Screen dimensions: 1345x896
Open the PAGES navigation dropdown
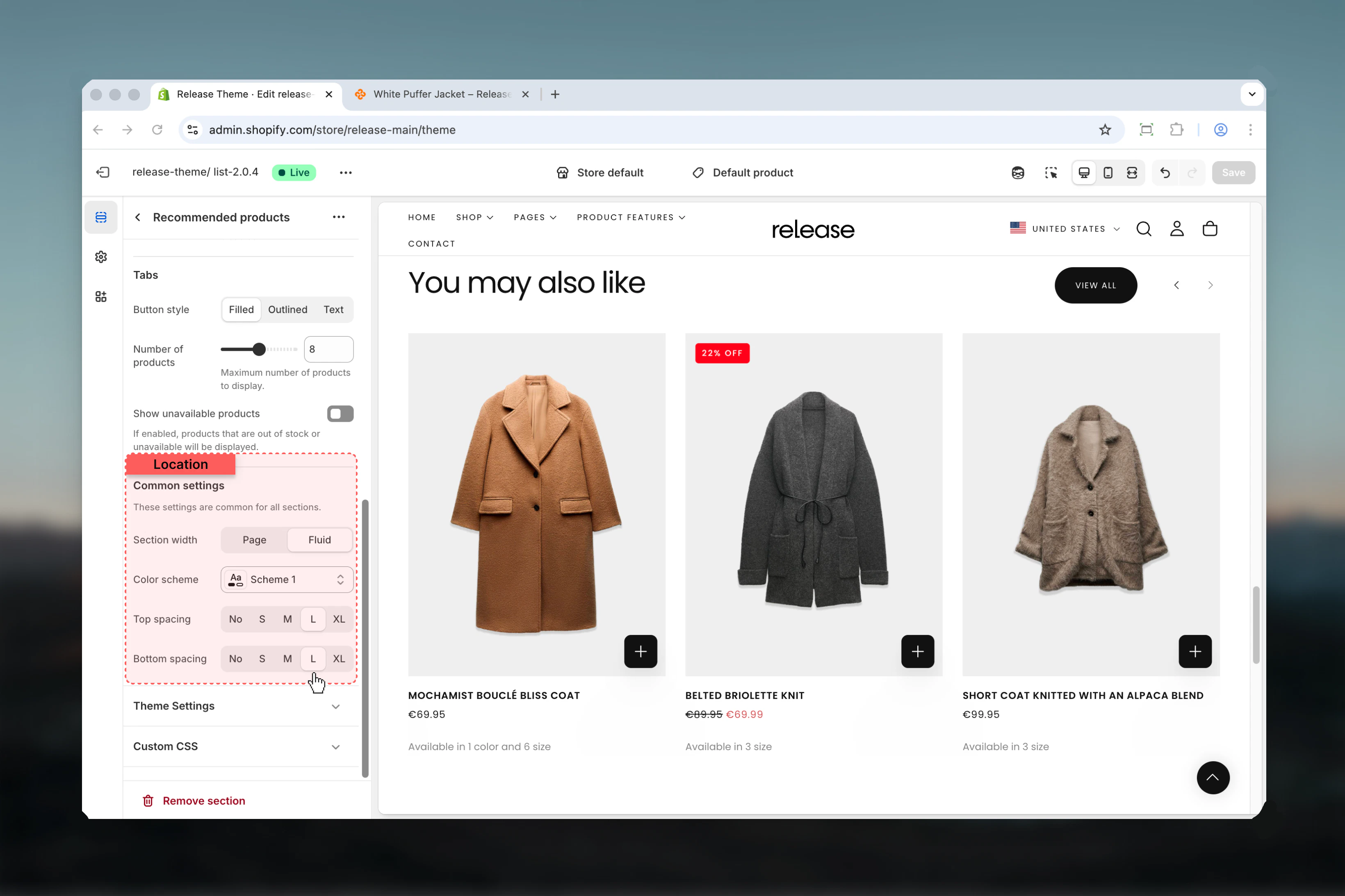tap(535, 218)
